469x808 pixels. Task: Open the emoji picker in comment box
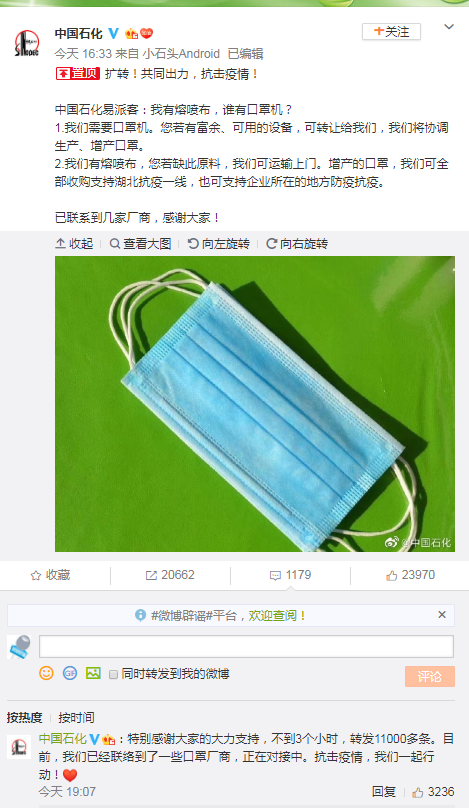point(46,673)
